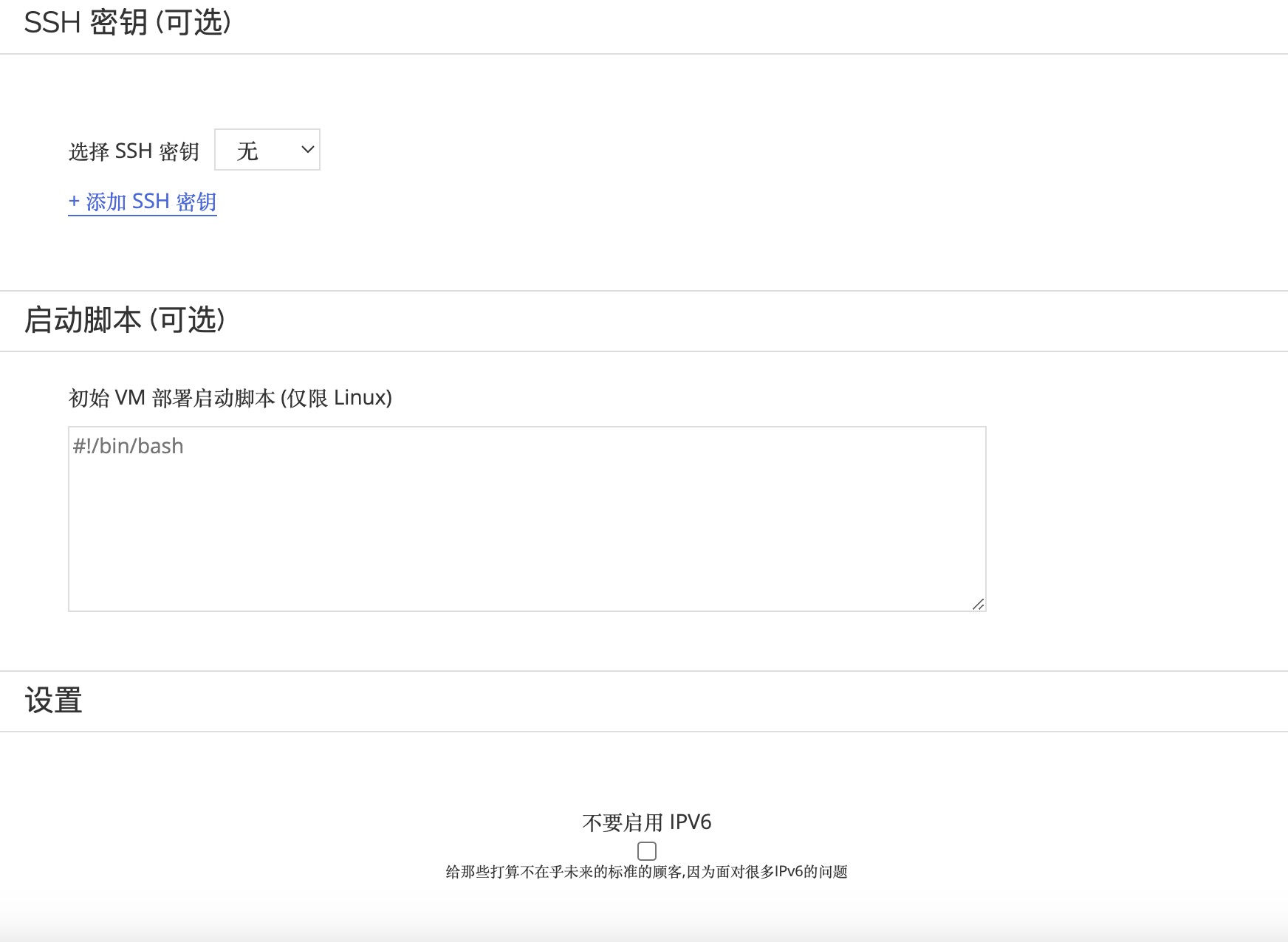Select the 无 option text in the dropdown
1288x942 pixels.
coord(247,151)
